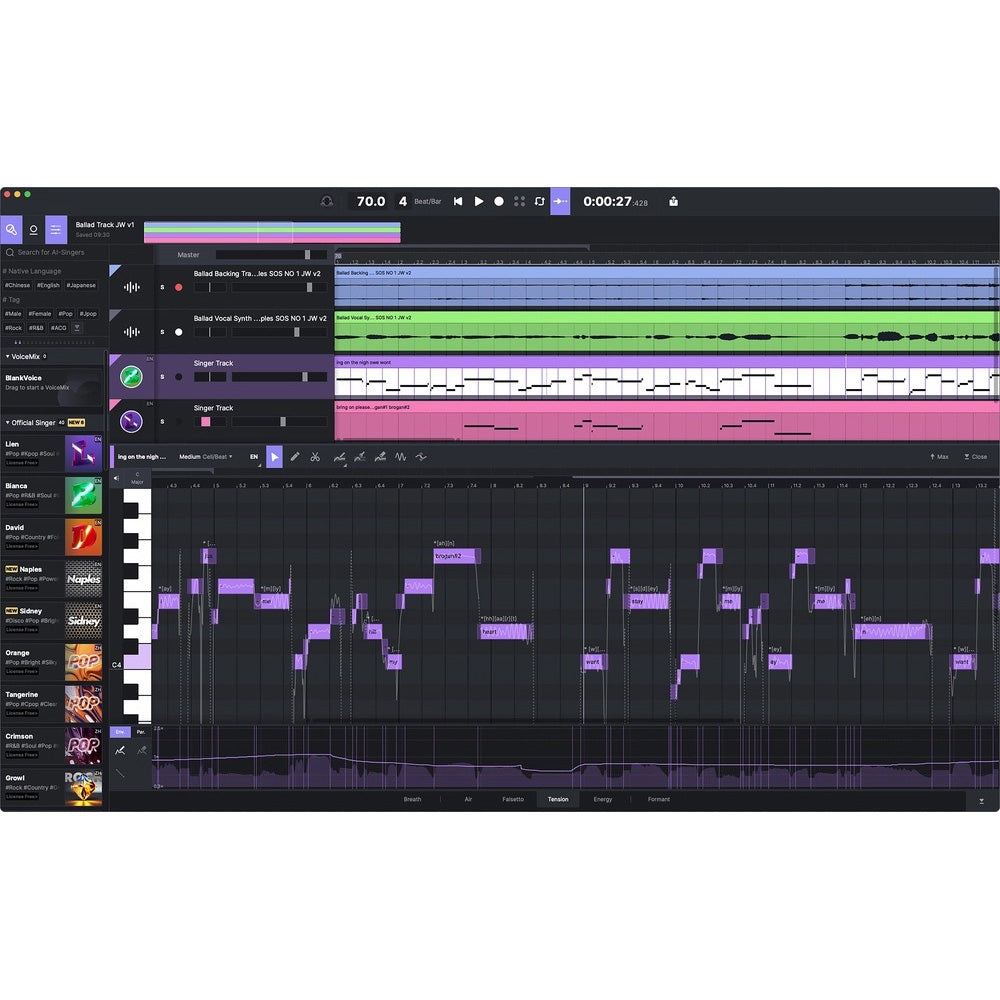
Task: Open the AI-Singers search field icon
Action: pos(9,252)
